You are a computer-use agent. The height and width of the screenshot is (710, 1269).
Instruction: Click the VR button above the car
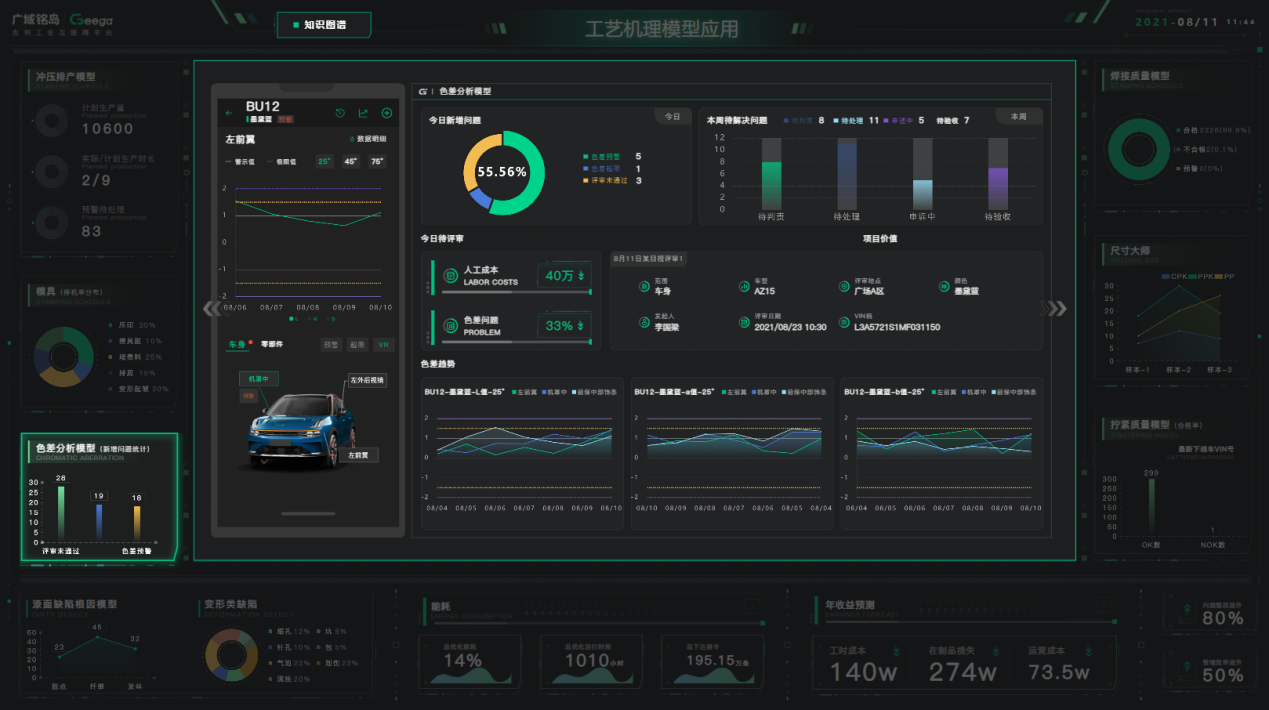(383, 345)
